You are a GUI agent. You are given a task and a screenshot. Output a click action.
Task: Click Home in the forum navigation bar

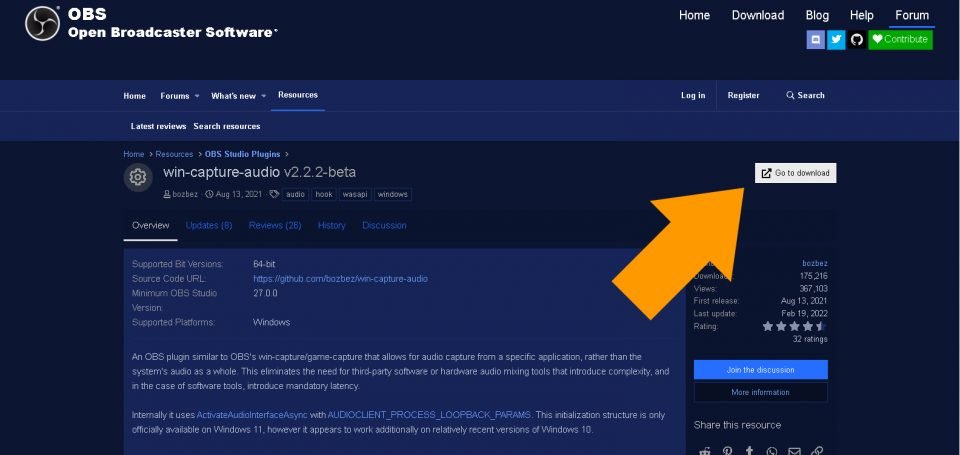[x=135, y=96]
